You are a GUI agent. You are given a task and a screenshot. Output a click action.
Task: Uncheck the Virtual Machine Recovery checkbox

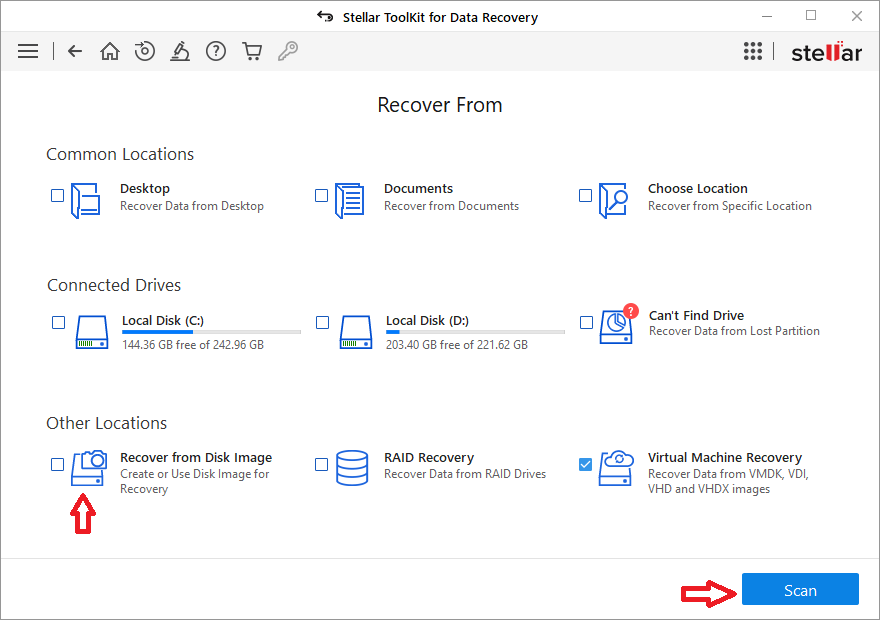click(585, 465)
